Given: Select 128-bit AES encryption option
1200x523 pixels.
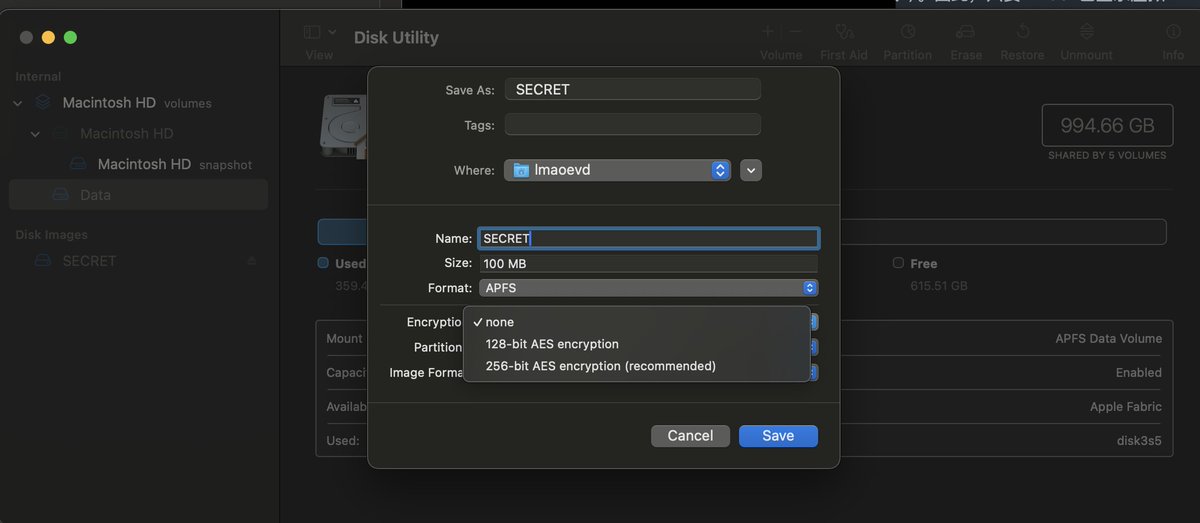Looking at the screenshot, I should pos(552,344).
